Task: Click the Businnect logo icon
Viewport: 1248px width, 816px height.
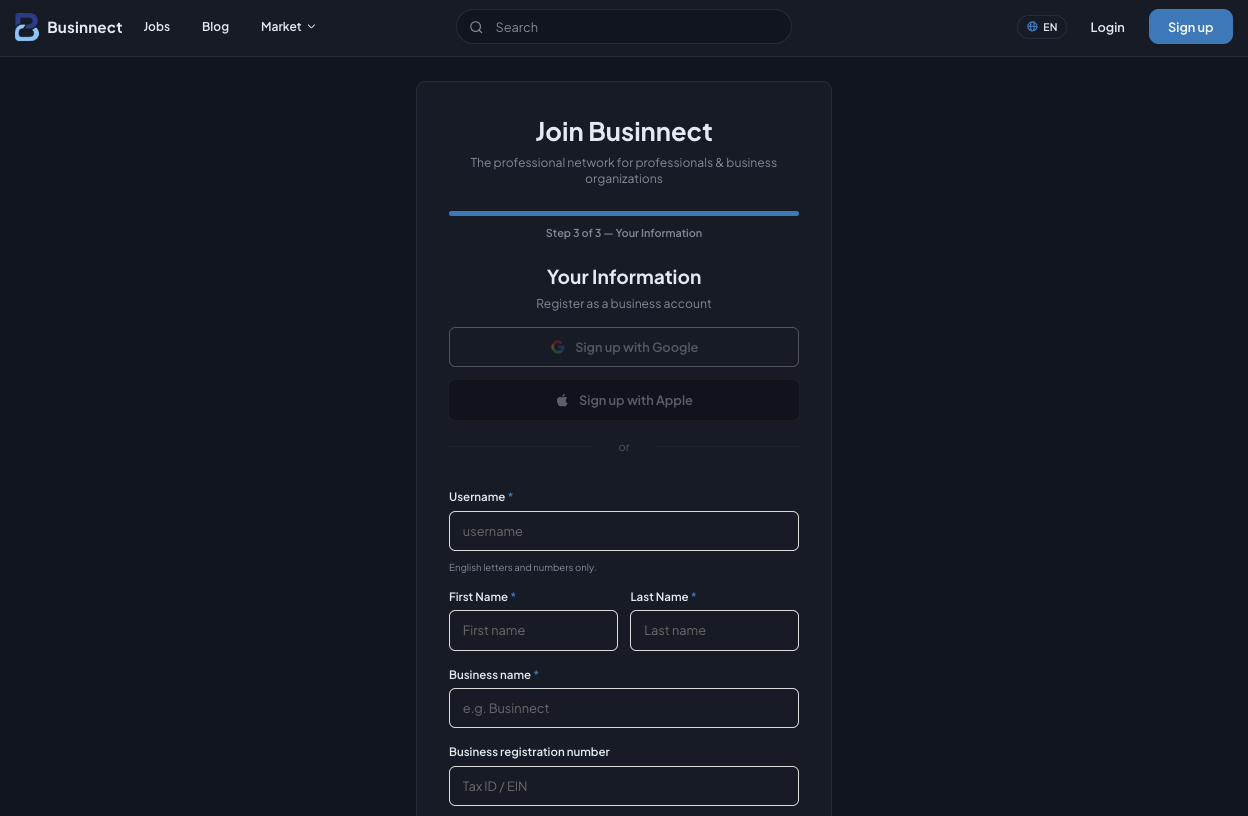Action: point(27,27)
